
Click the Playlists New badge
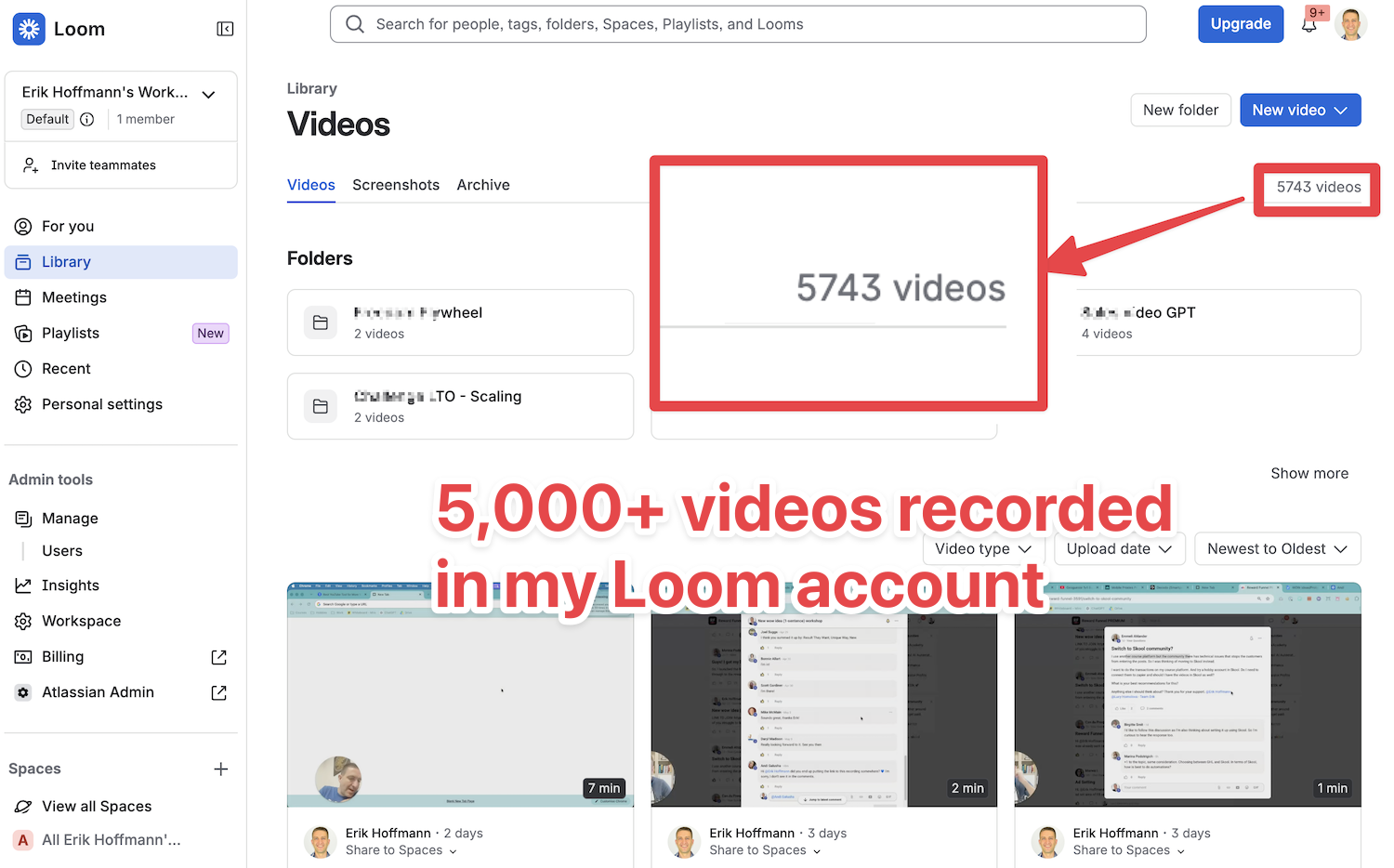tap(210, 333)
